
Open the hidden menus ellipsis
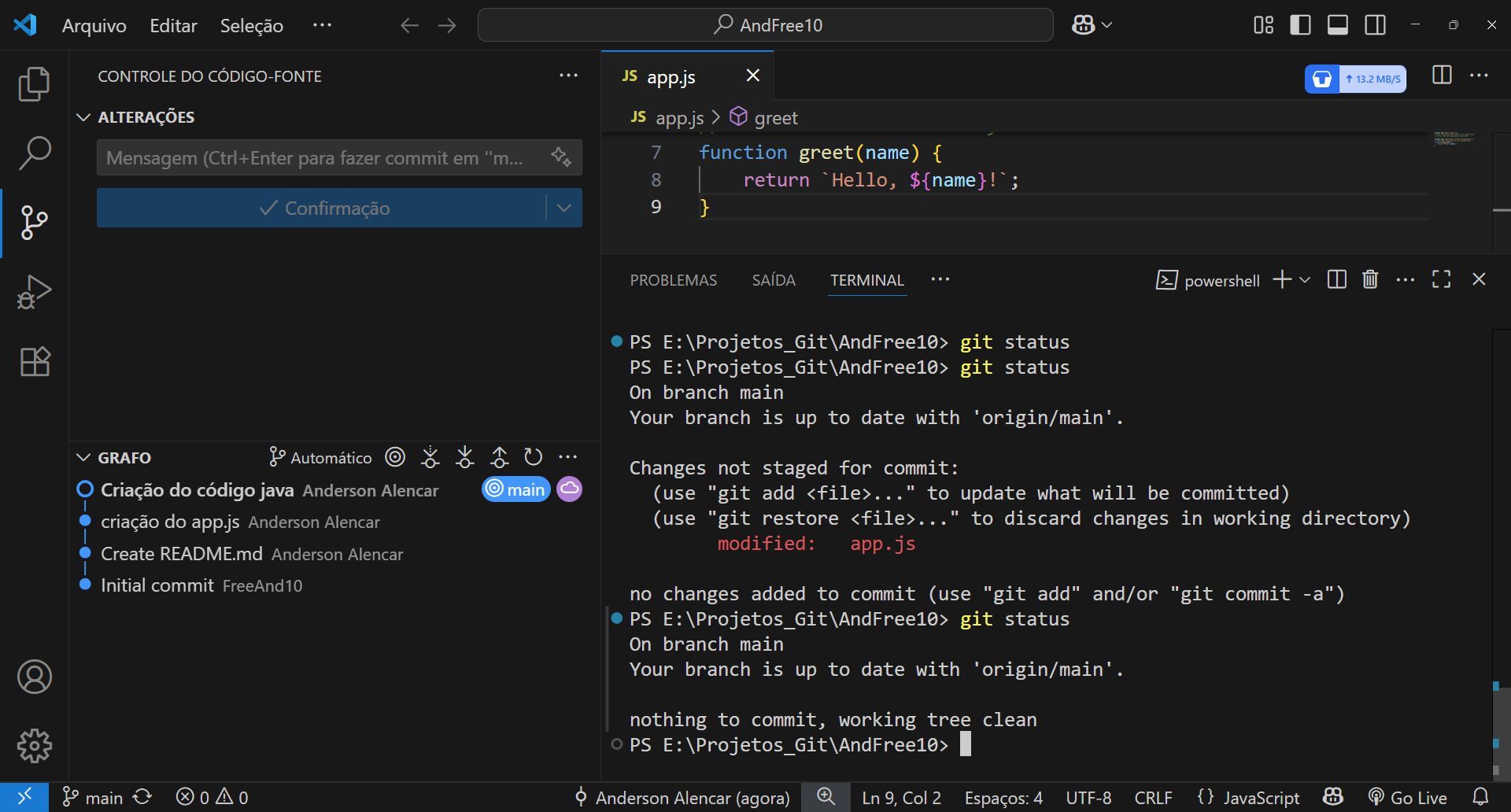point(322,25)
